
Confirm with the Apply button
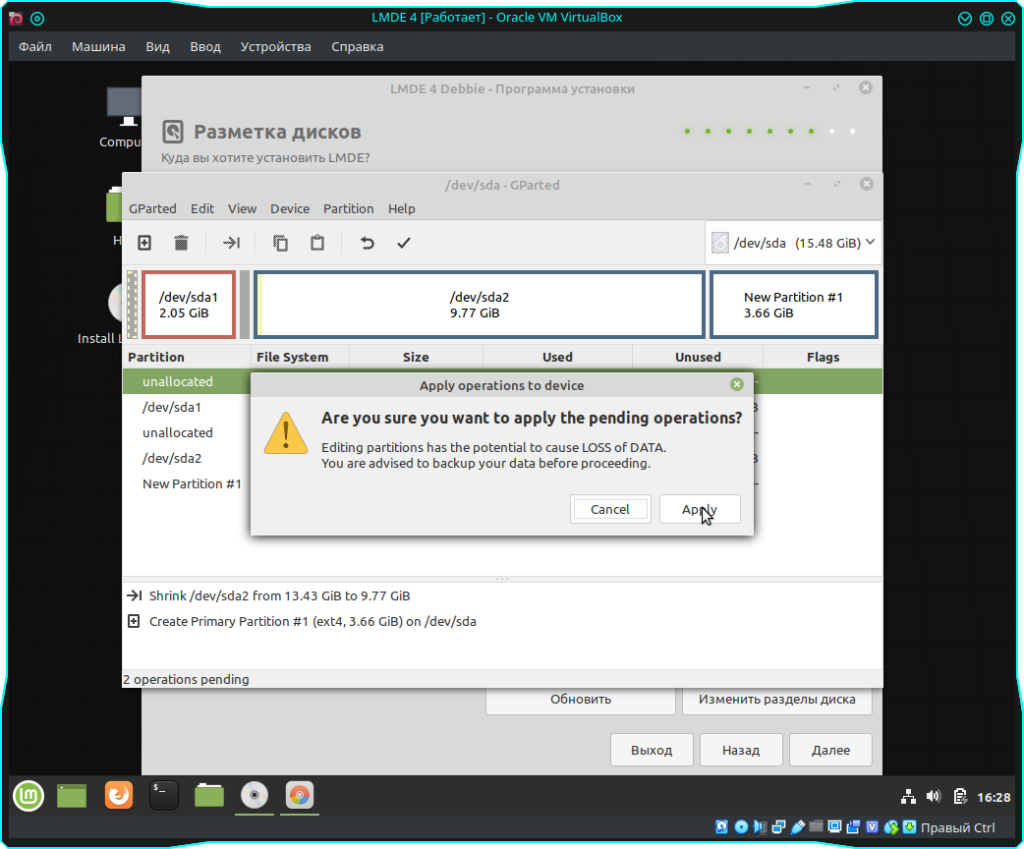(x=700, y=509)
